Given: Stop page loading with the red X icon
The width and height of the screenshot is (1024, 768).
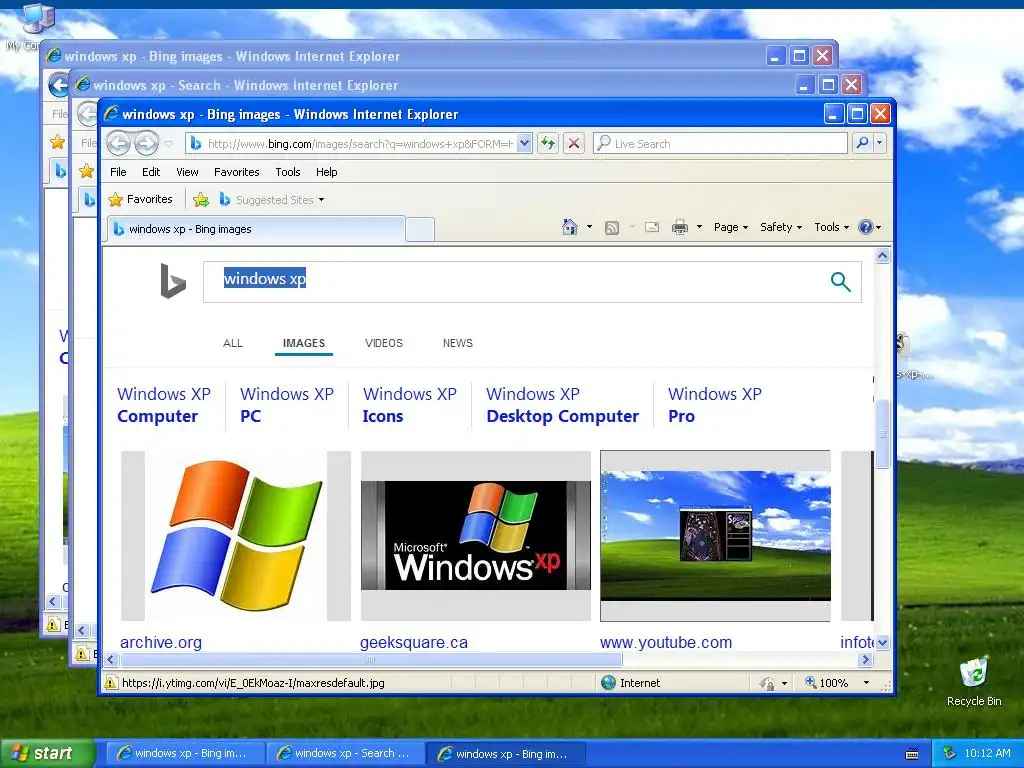Looking at the screenshot, I should click(573, 143).
